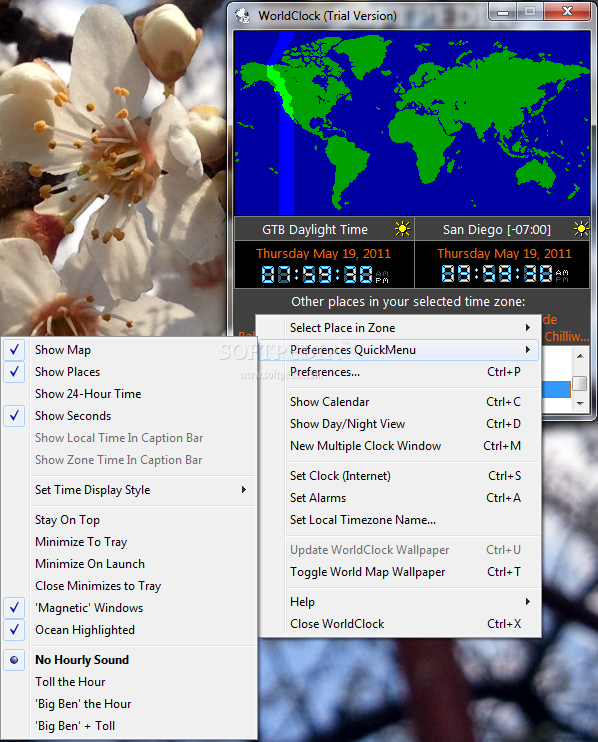Click the WorldClock title bar app icon

[243, 16]
